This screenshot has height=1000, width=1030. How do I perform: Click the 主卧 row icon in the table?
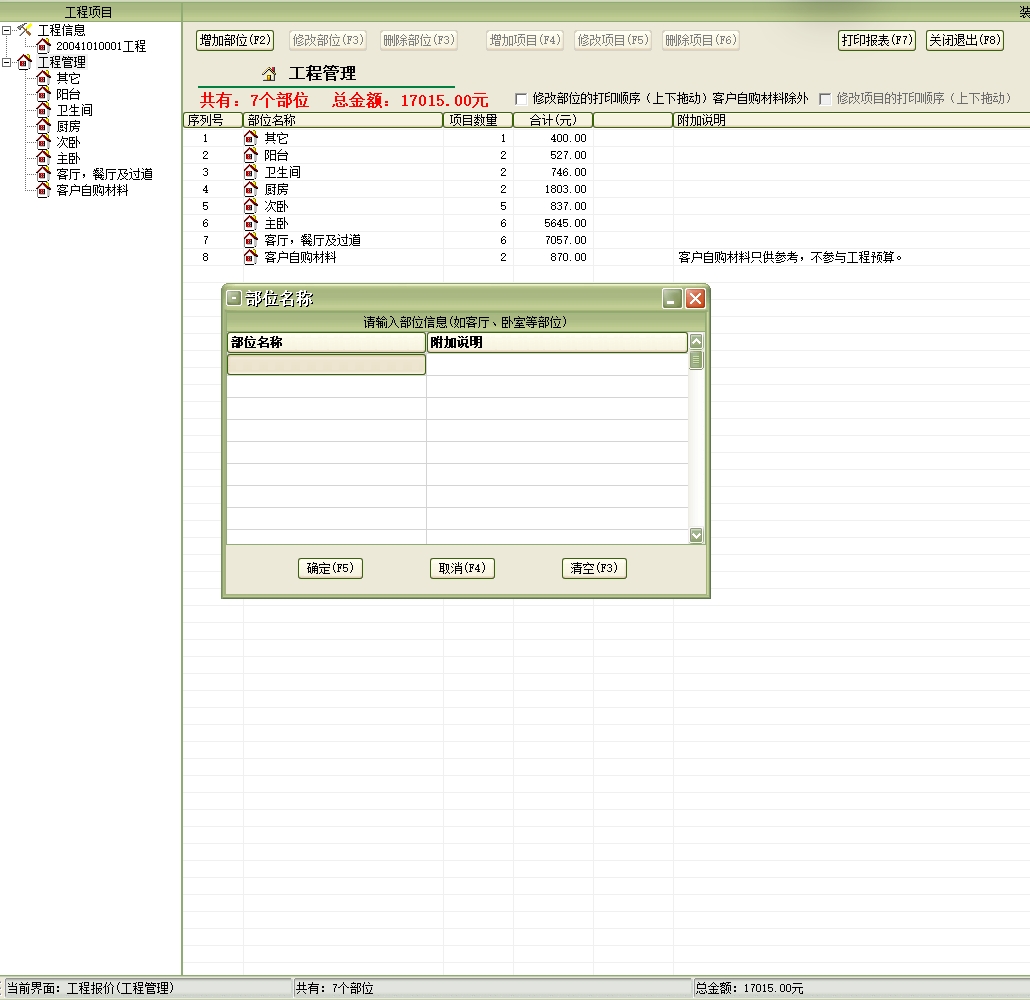coord(251,223)
